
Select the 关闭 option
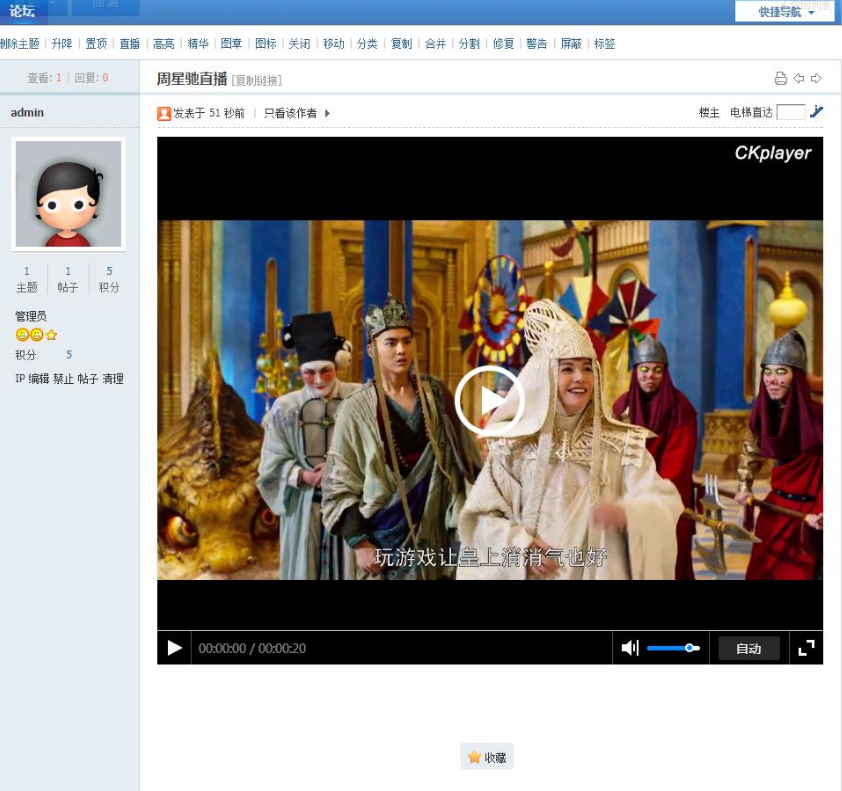(299, 43)
